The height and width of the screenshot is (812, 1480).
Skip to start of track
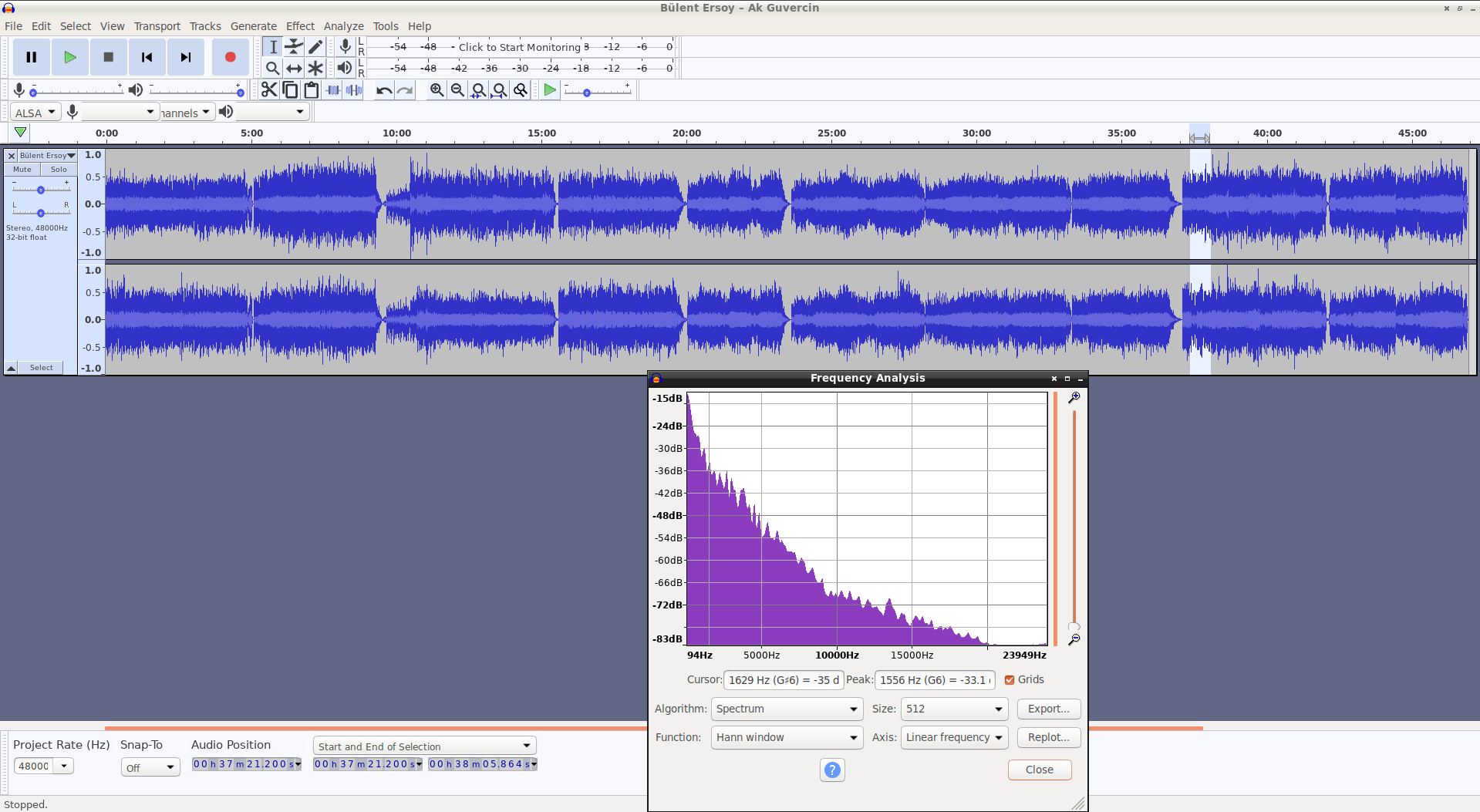click(x=147, y=57)
